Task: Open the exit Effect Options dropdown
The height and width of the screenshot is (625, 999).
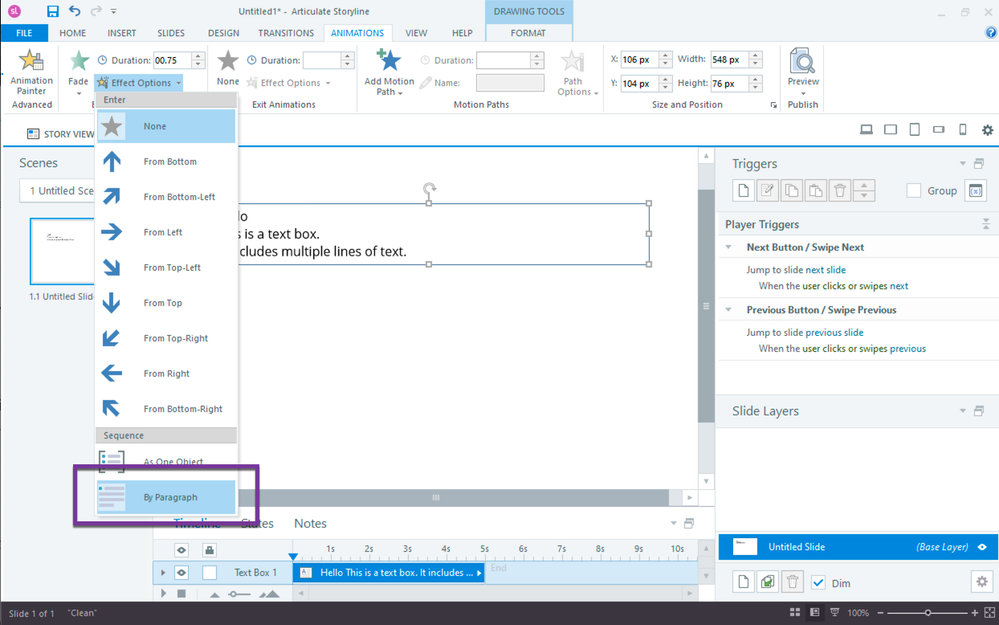Action: pos(289,83)
